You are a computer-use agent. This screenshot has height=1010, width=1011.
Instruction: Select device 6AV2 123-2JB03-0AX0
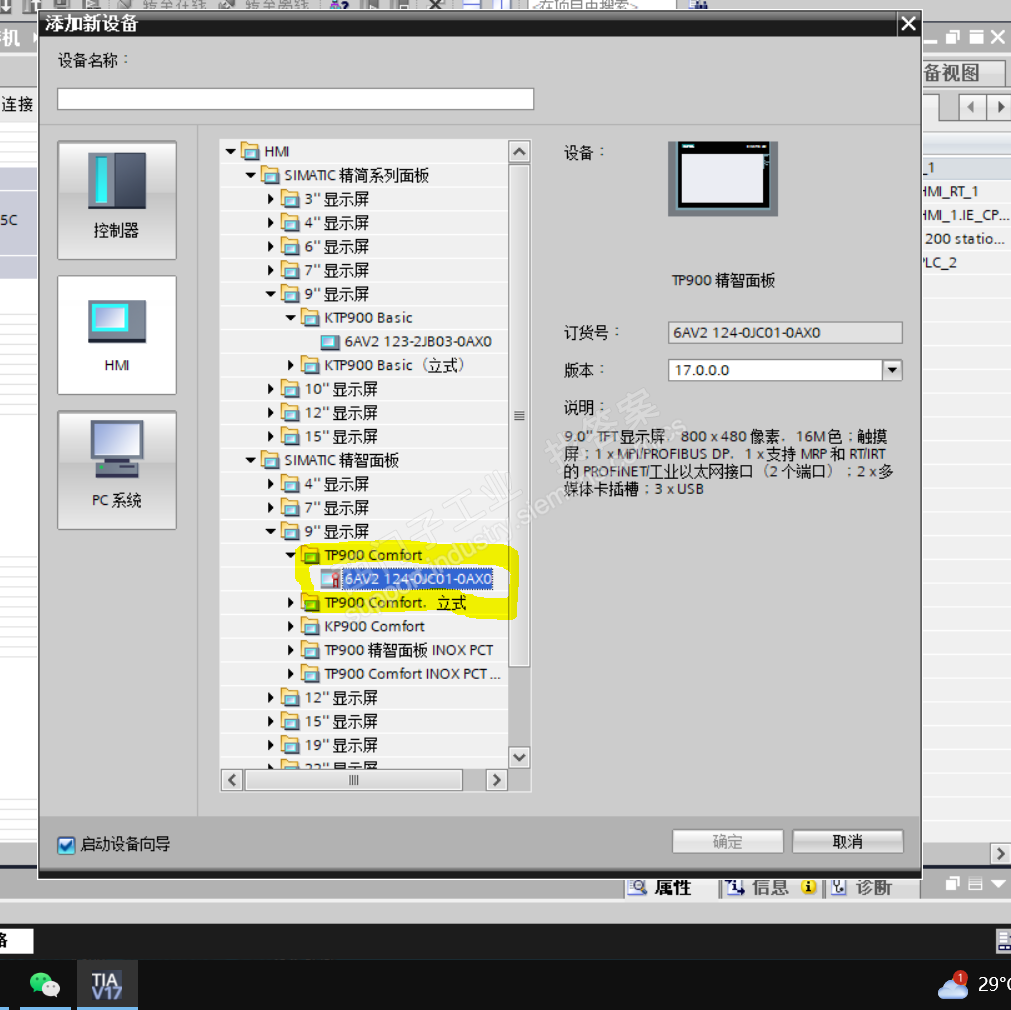click(418, 341)
